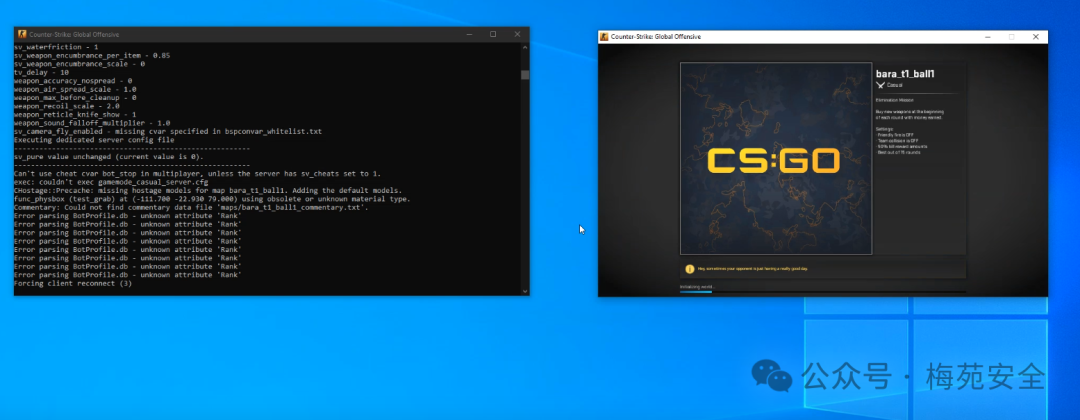This screenshot has height=420, width=1080.
Task: Close the game loading window
Action: 1035,36
